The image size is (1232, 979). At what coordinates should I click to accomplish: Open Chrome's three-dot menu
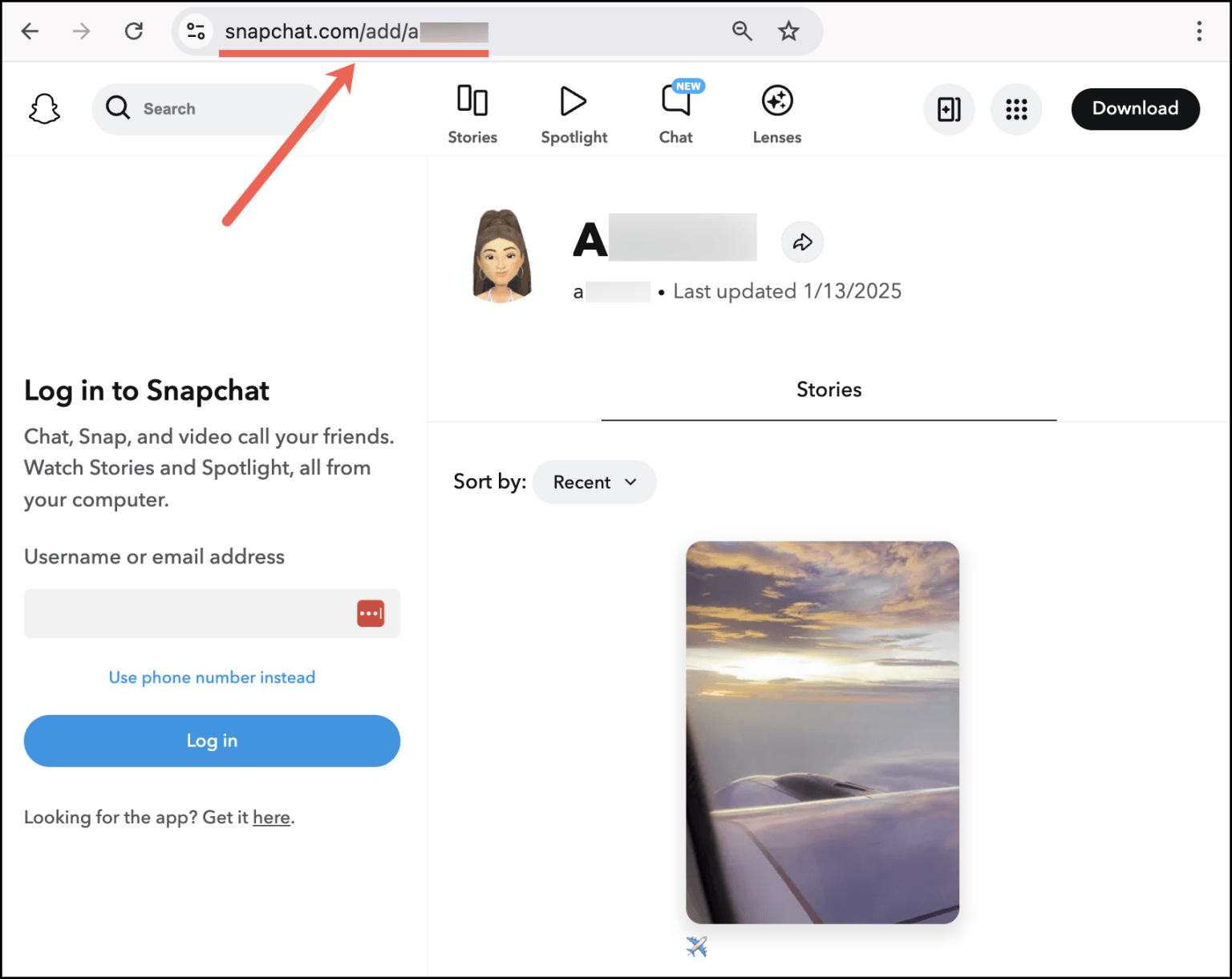coord(1198,30)
